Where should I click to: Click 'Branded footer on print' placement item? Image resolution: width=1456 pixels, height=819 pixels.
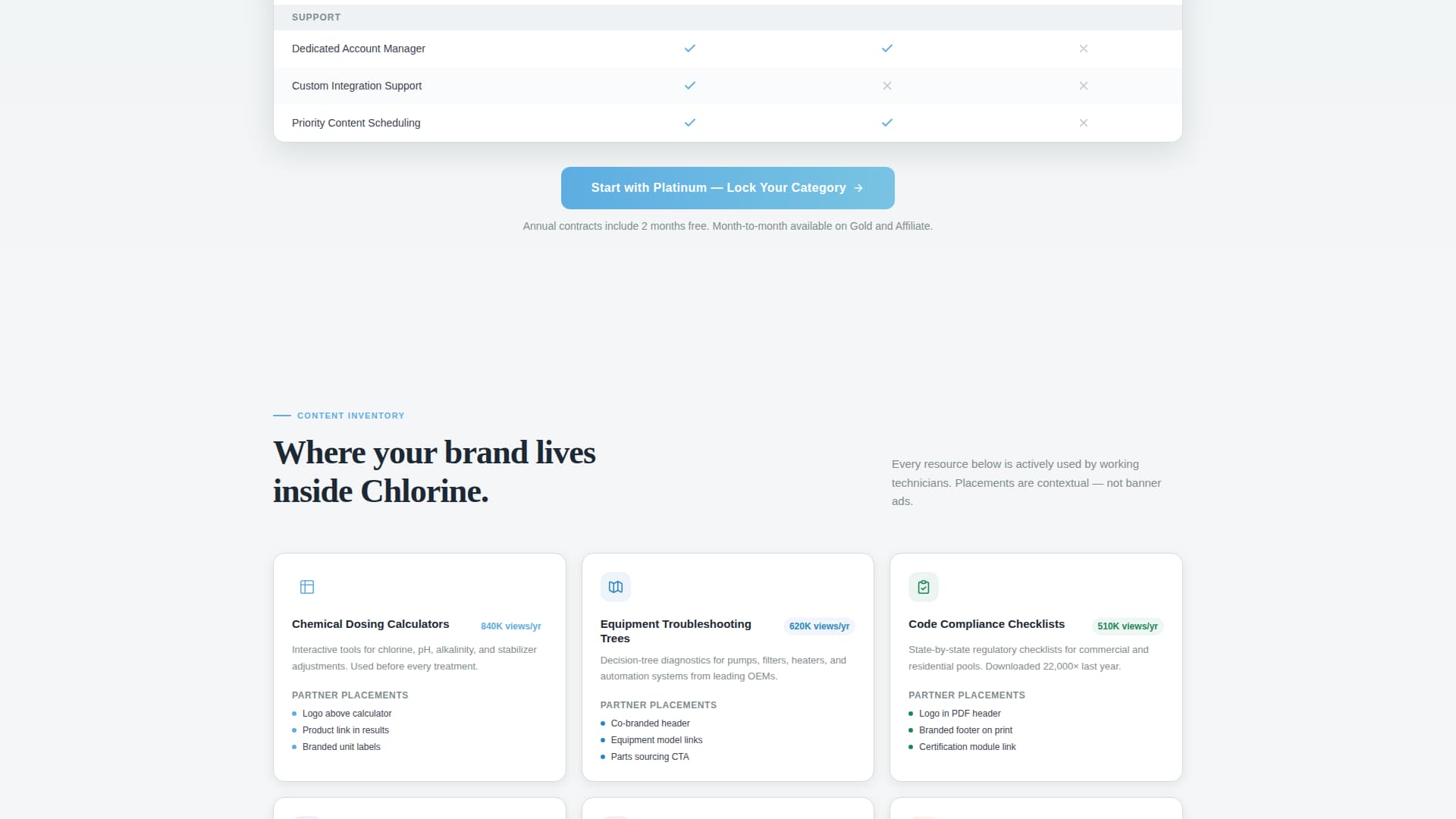(x=965, y=730)
